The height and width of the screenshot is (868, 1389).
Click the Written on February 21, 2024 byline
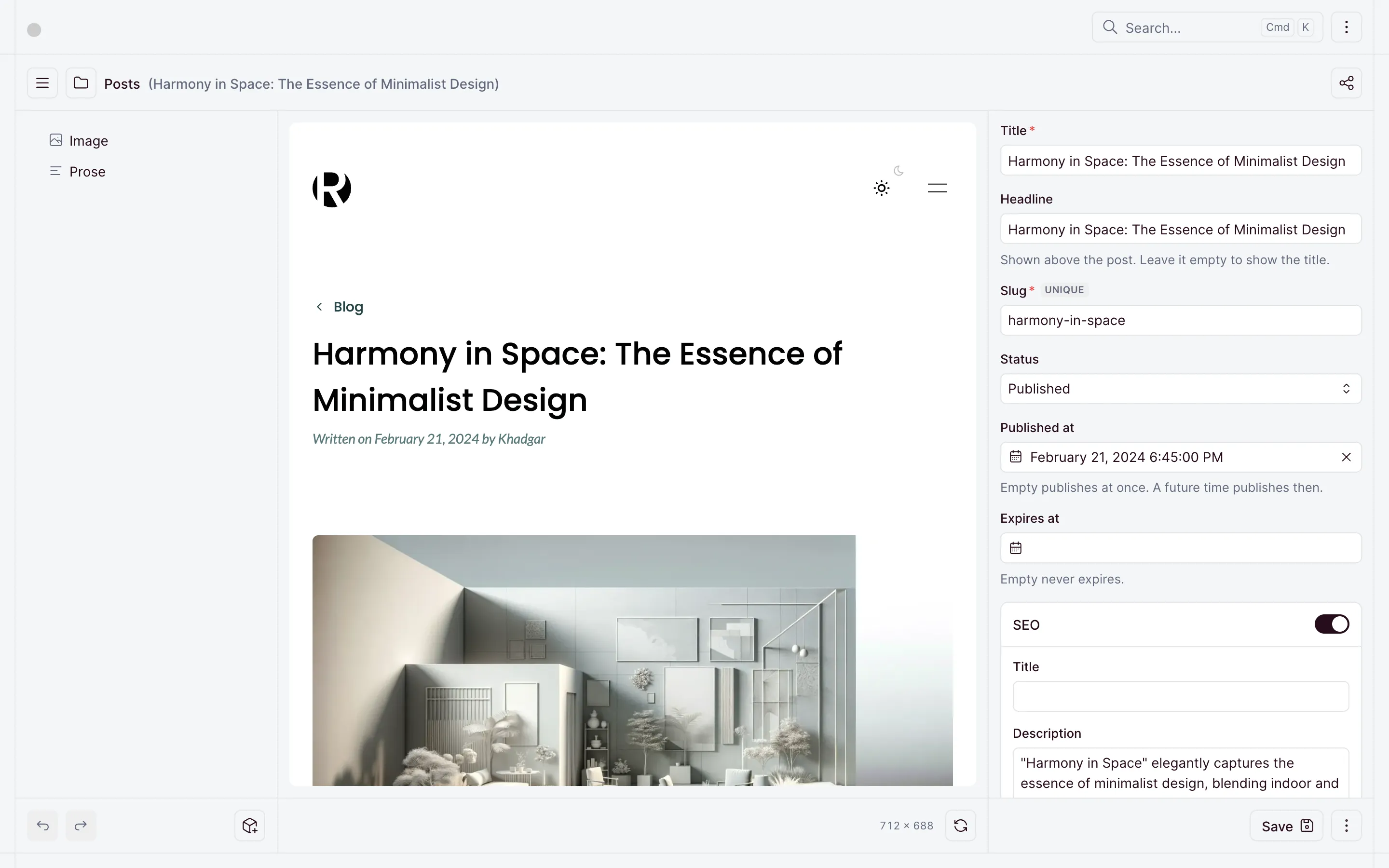tap(429, 439)
